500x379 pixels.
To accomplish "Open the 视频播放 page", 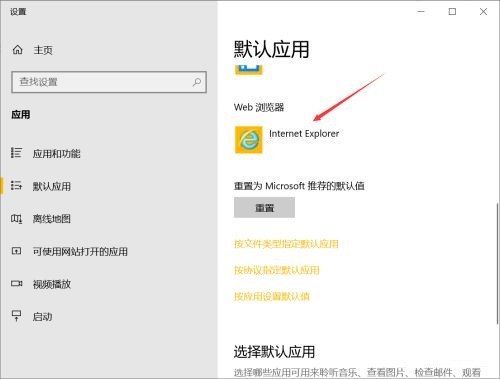I will click(52, 284).
